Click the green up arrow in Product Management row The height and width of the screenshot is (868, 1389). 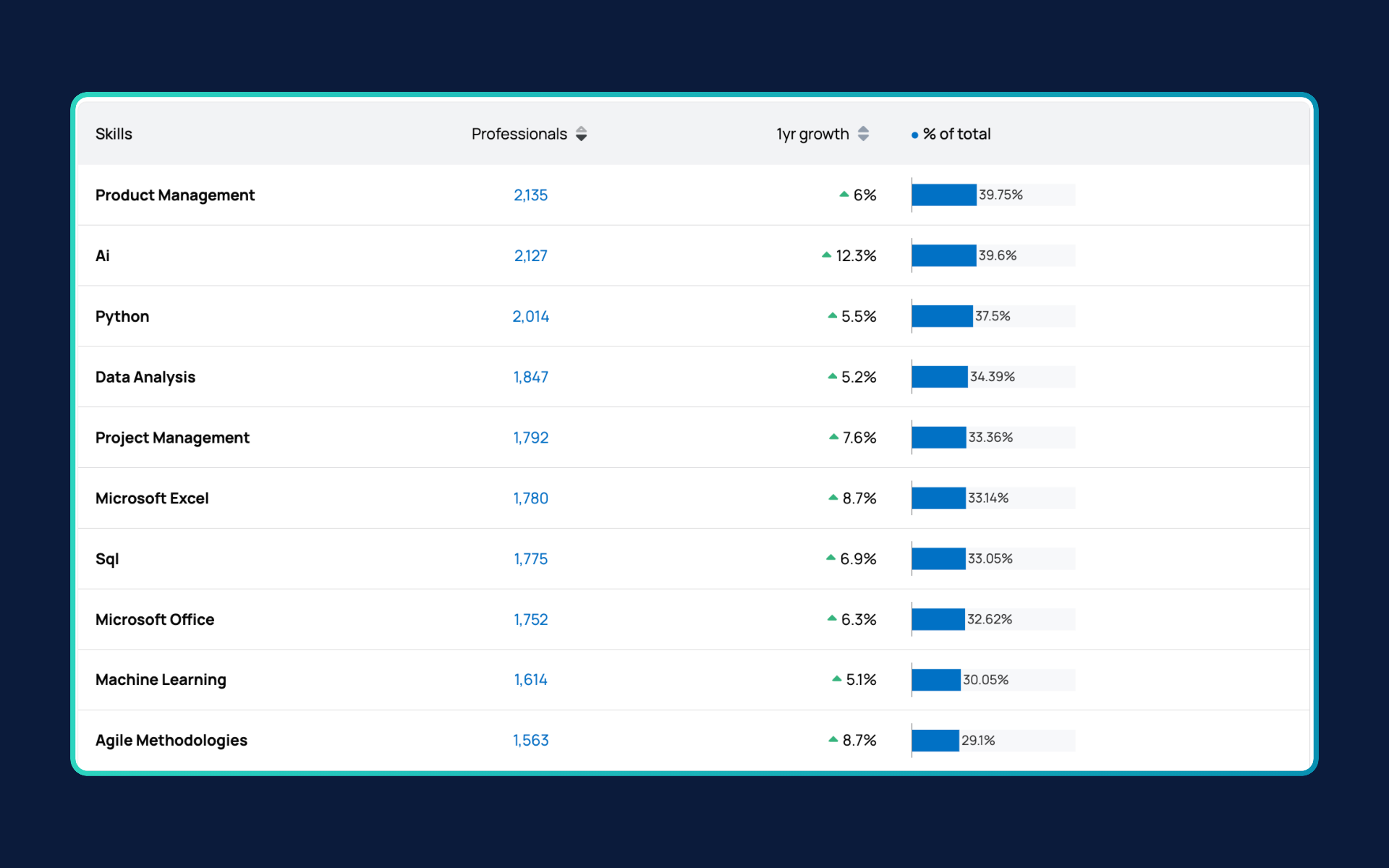[x=844, y=194]
